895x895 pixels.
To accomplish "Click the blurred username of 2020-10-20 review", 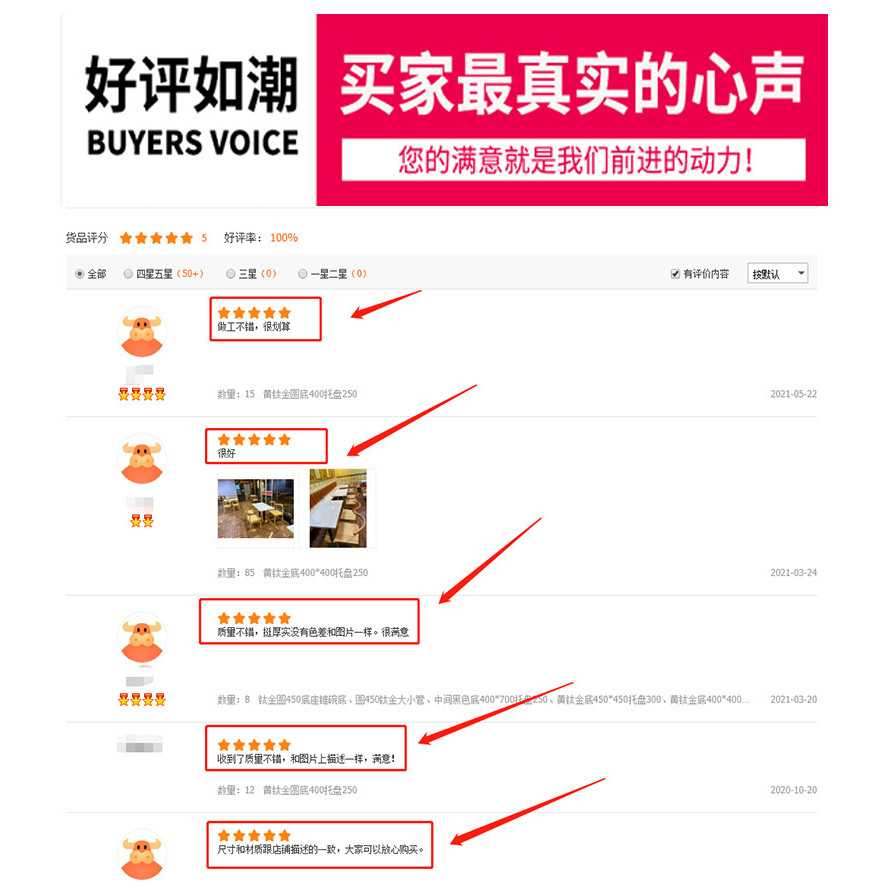I will [x=140, y=744].
